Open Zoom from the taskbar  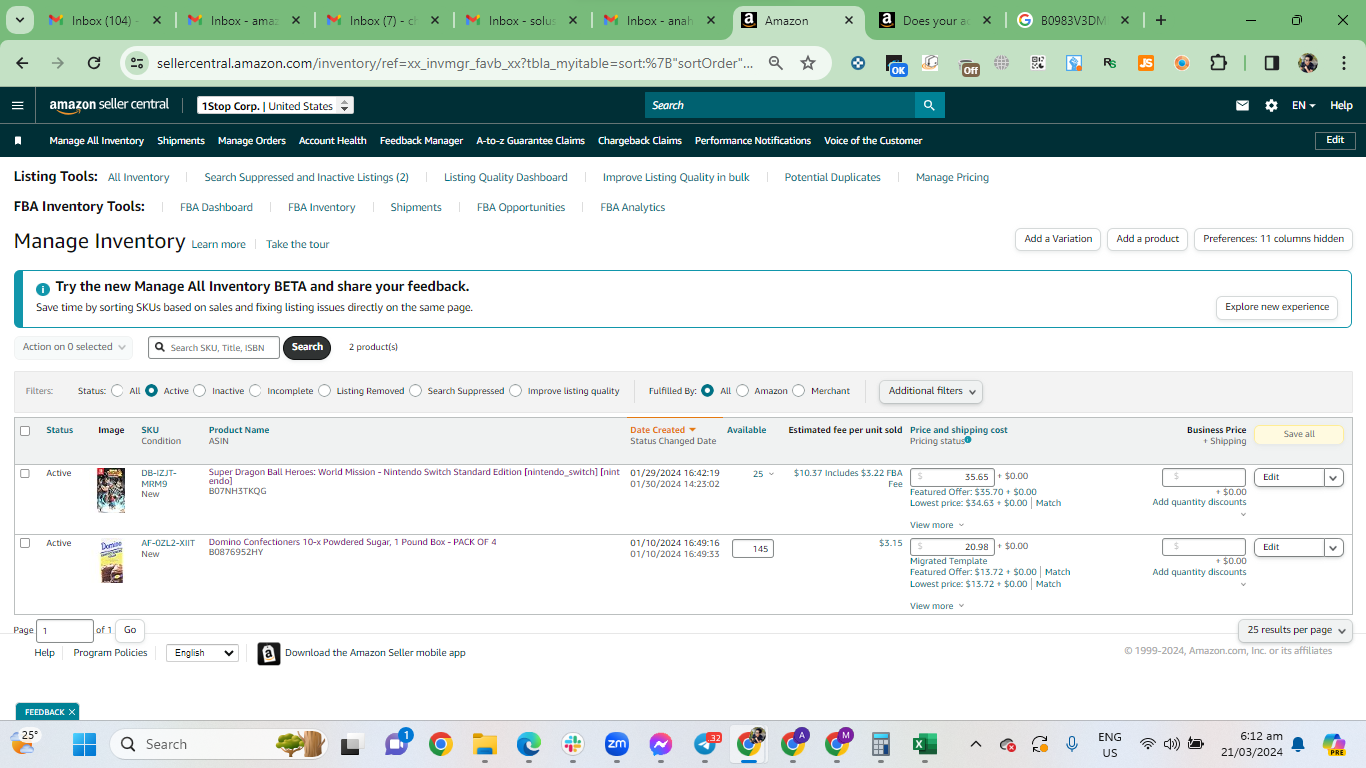617,744
